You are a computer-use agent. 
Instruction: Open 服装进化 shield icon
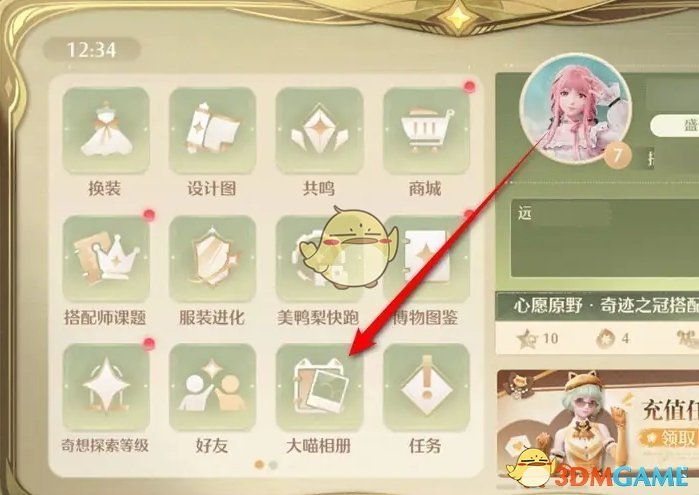click(212, 259)
